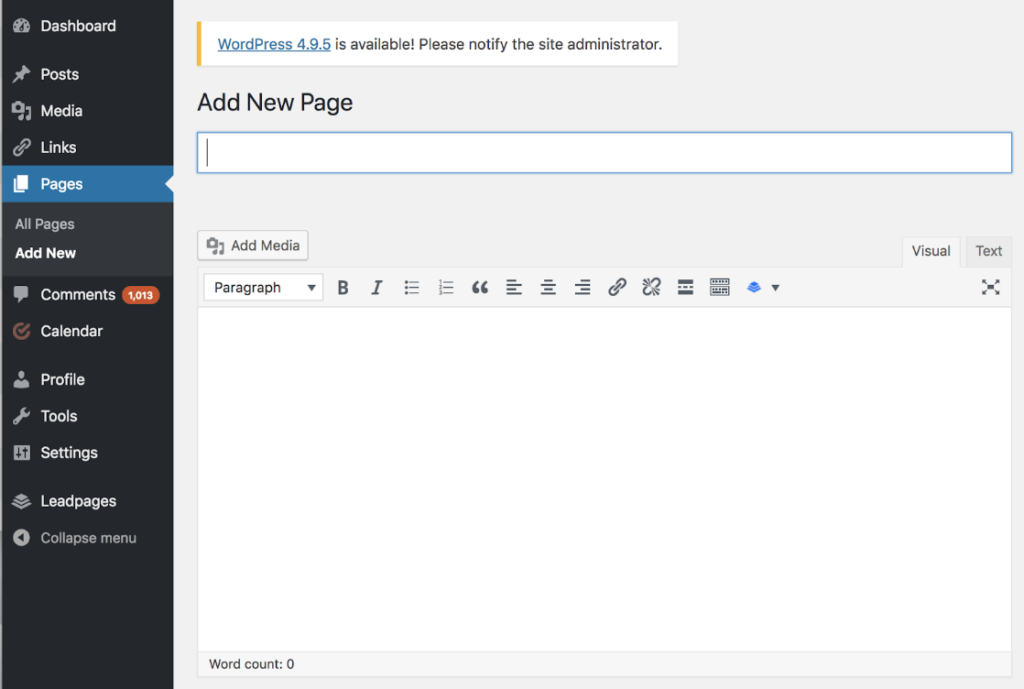
Task: Open the WordPress 4.9.5 update link
Action: (x=274, y=44)
